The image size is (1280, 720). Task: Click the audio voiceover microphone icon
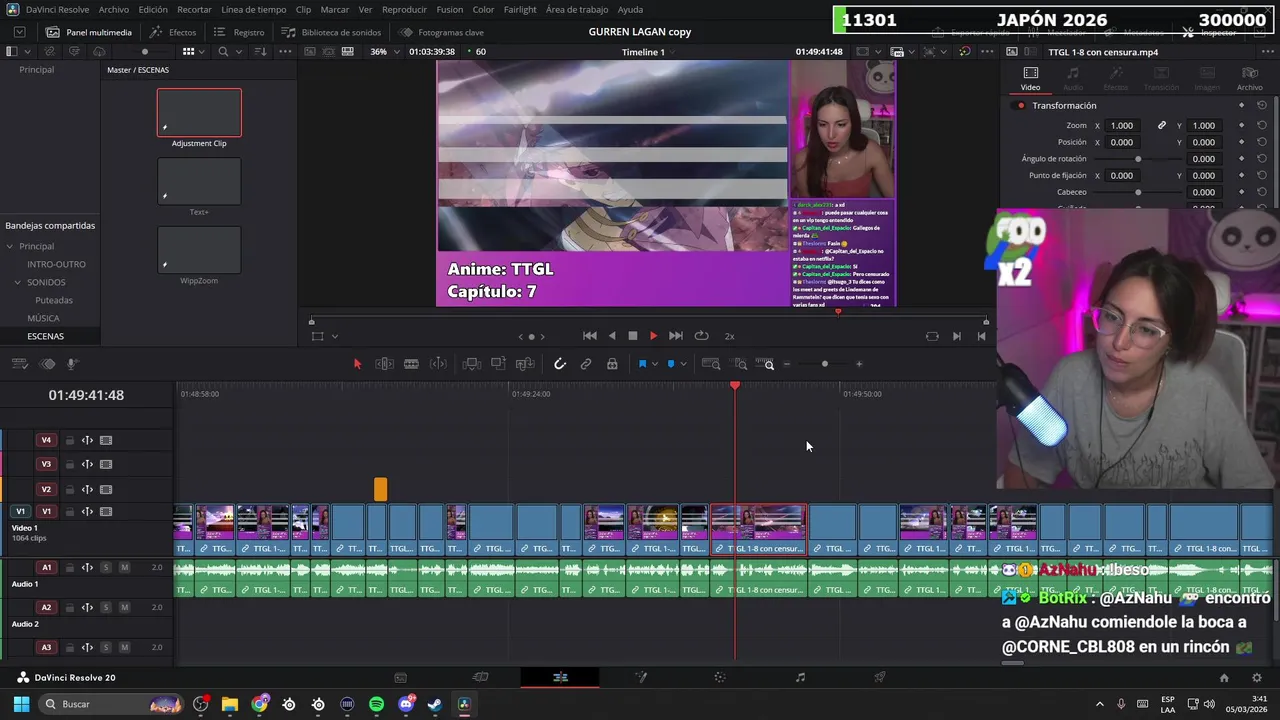coord(72,364)
